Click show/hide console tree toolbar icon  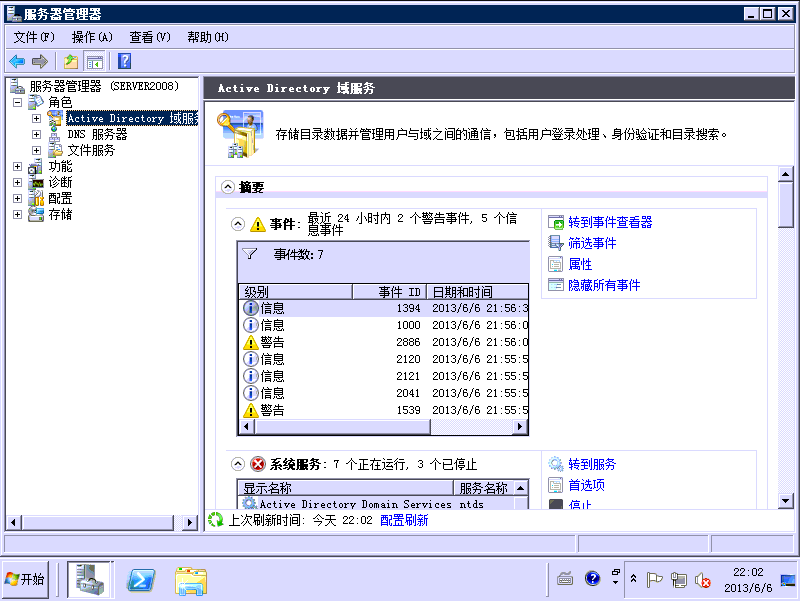pos(95,62)
